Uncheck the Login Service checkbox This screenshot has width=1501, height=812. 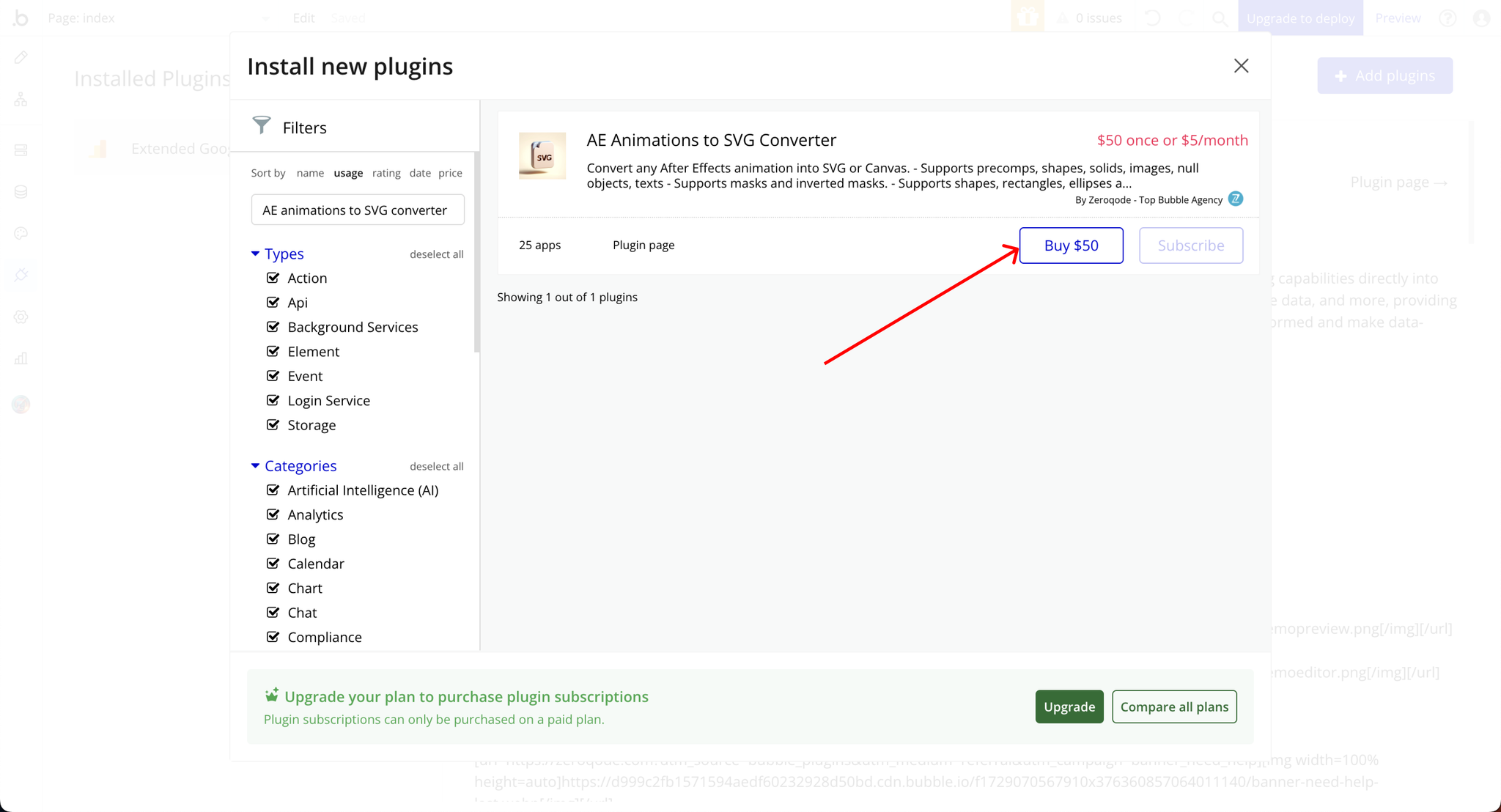(x=273, y=400)
